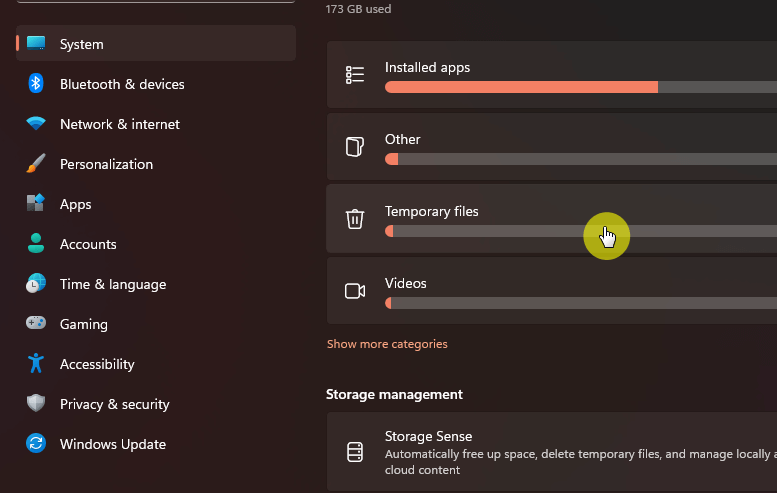Select Personalization in the sidebar
Viewport: 777px width, 493px height.
(x=156, y=164)
